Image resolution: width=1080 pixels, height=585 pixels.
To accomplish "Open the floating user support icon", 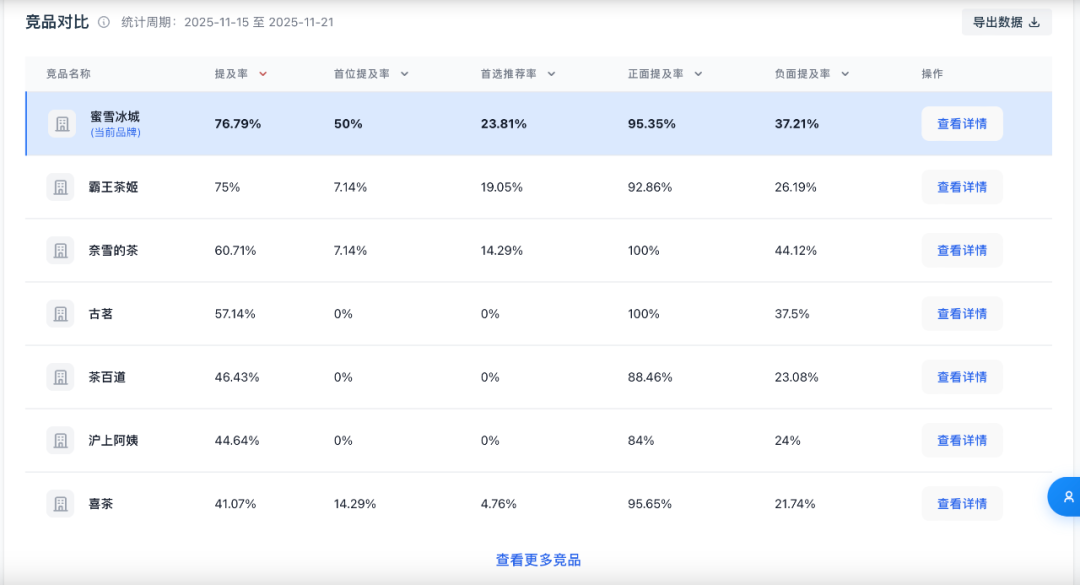I will point(1066,497).
